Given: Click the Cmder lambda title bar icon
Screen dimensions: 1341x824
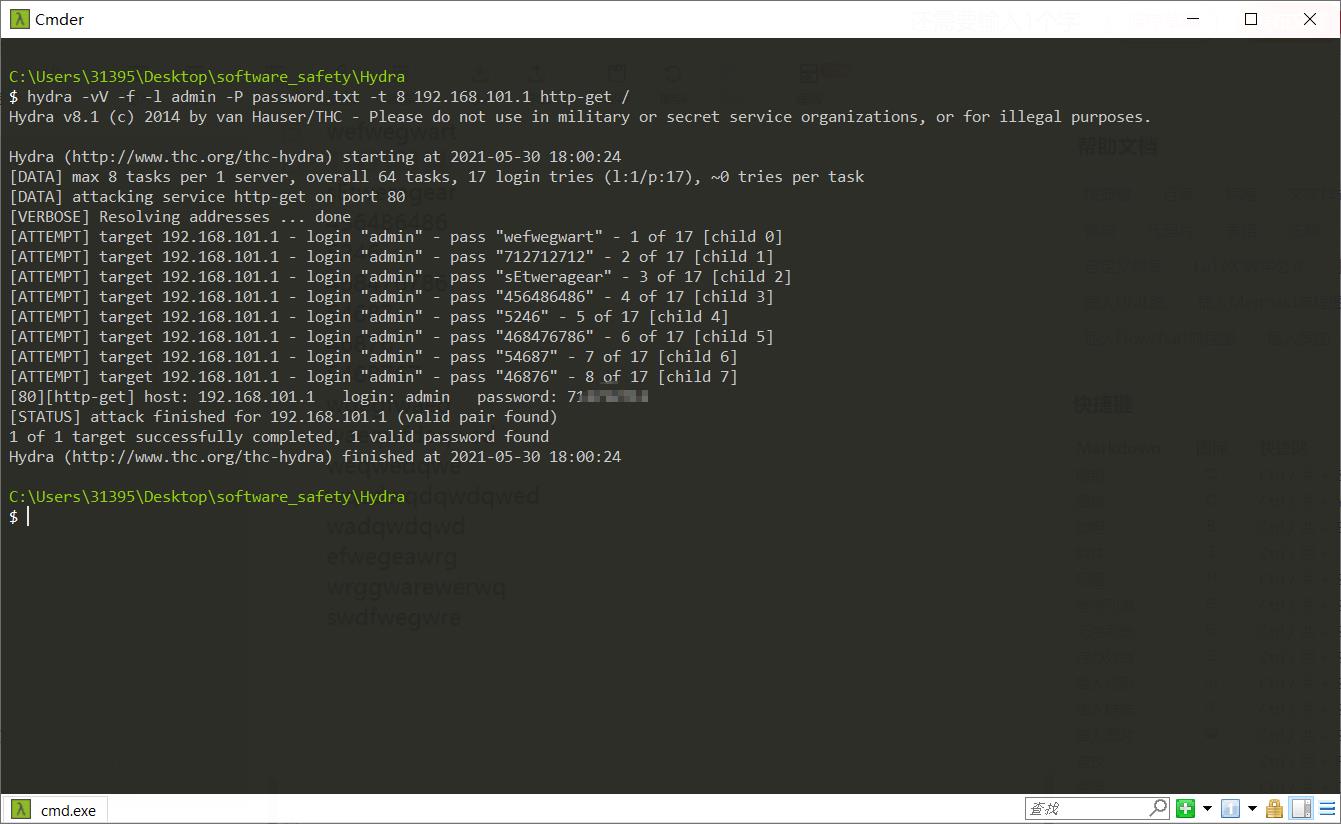Looking at the screenshot, I should tap(20, 19).
